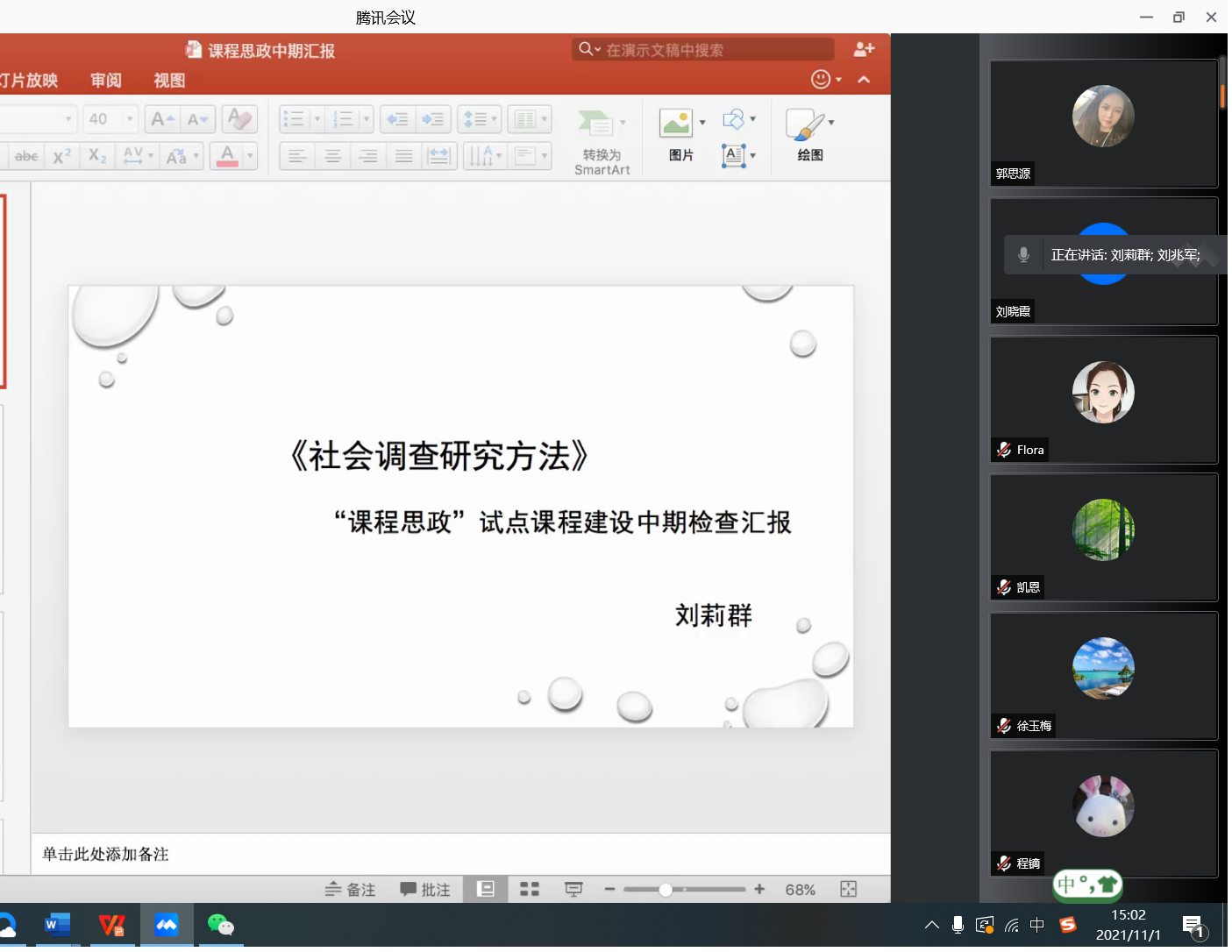Click the 批注 comments button

click(425, 889)
